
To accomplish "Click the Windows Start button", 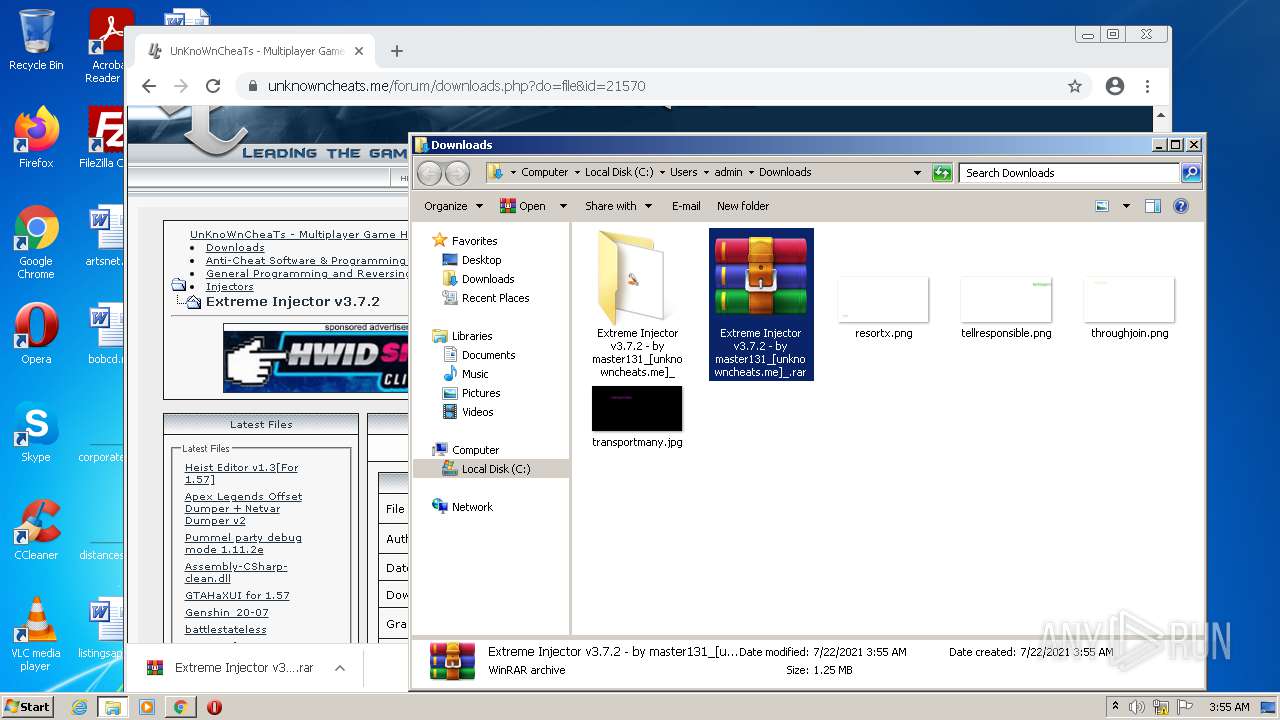I will click(x=28, y=707).
